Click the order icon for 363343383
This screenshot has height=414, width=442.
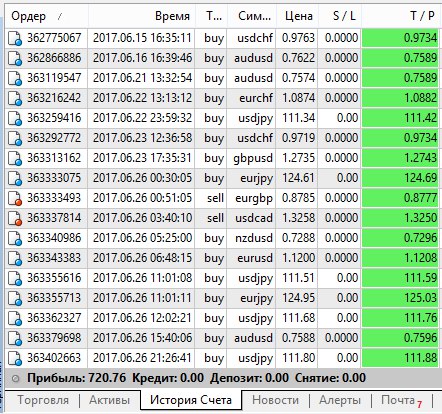(15, 258)
